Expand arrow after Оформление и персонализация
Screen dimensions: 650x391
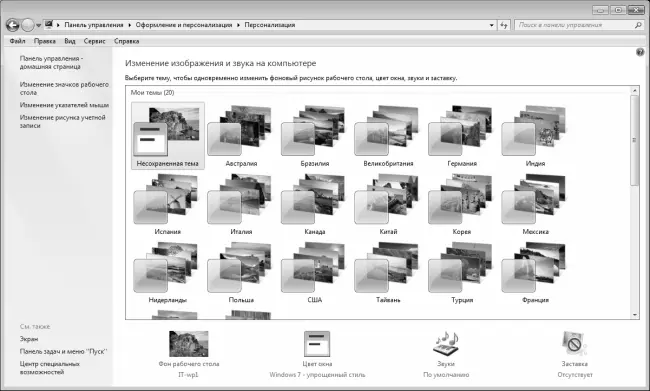pos(238,25)
